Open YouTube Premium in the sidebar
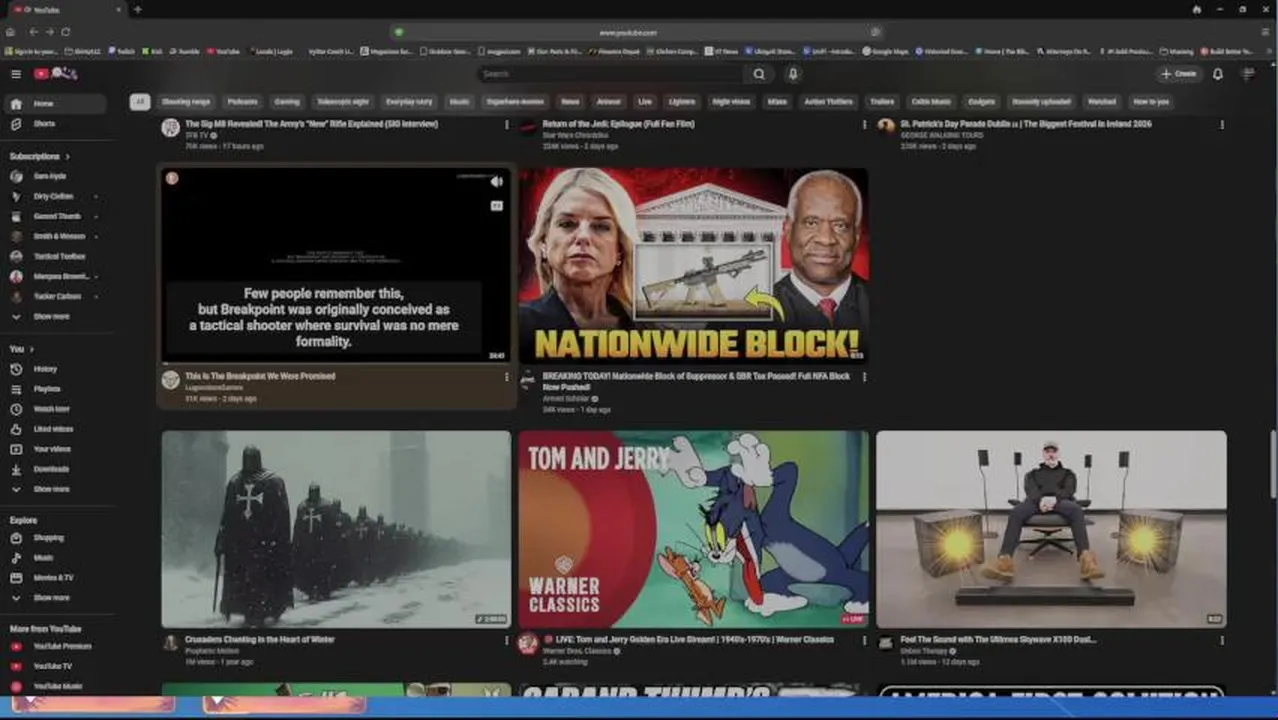 coord(54,646)
